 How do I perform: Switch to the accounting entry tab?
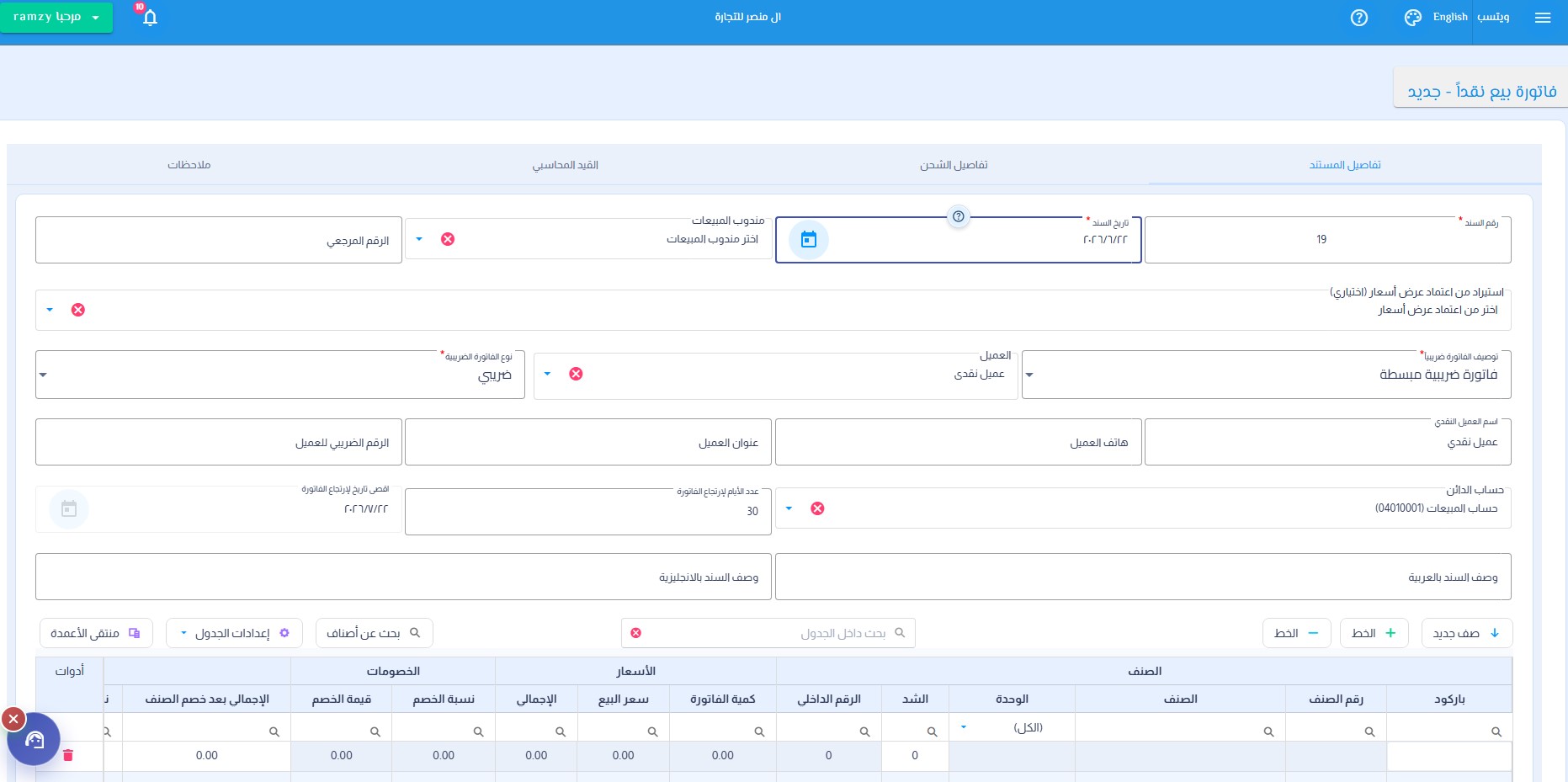[566, 165]
